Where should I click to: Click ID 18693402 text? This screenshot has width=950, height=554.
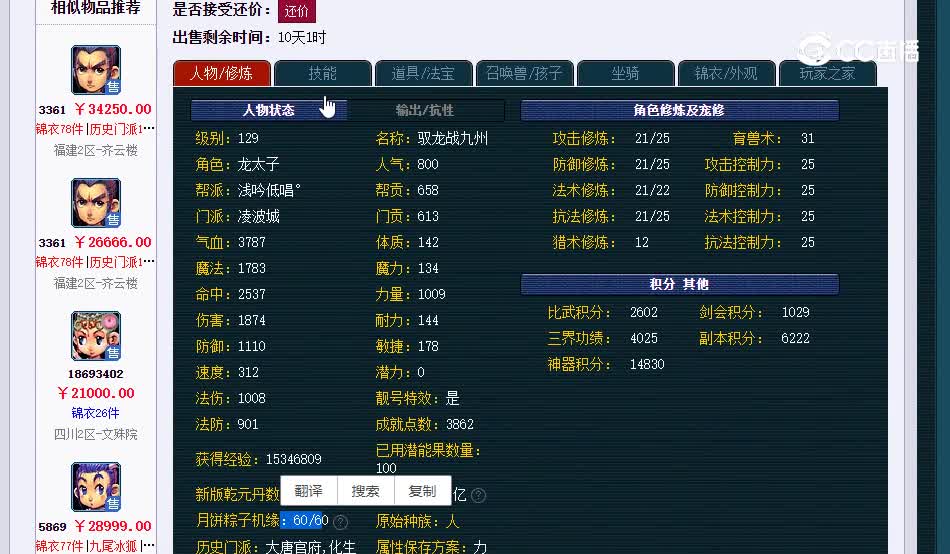point(96,374)
